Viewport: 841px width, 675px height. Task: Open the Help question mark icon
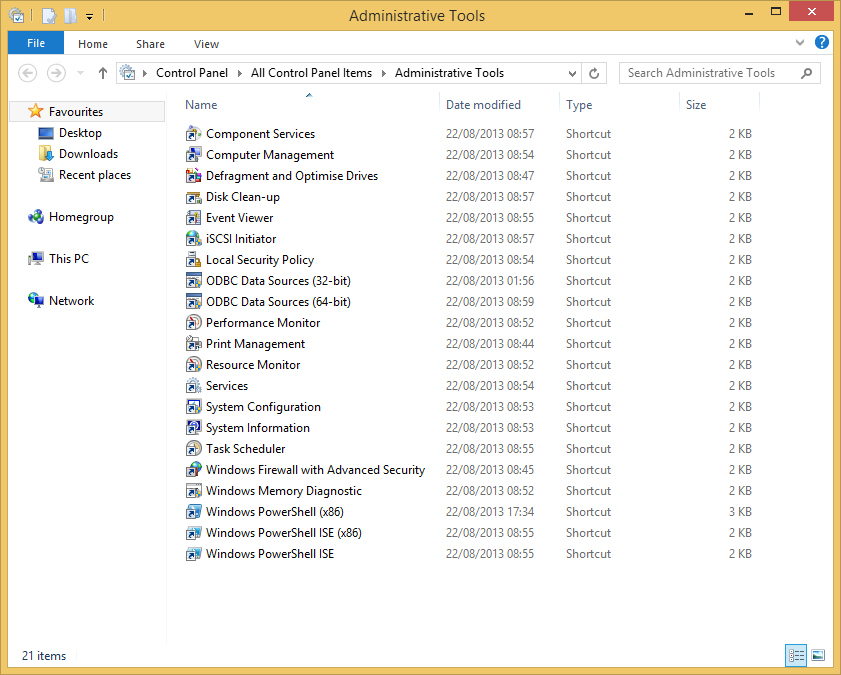pyautogui.click(x=821, y=42)
